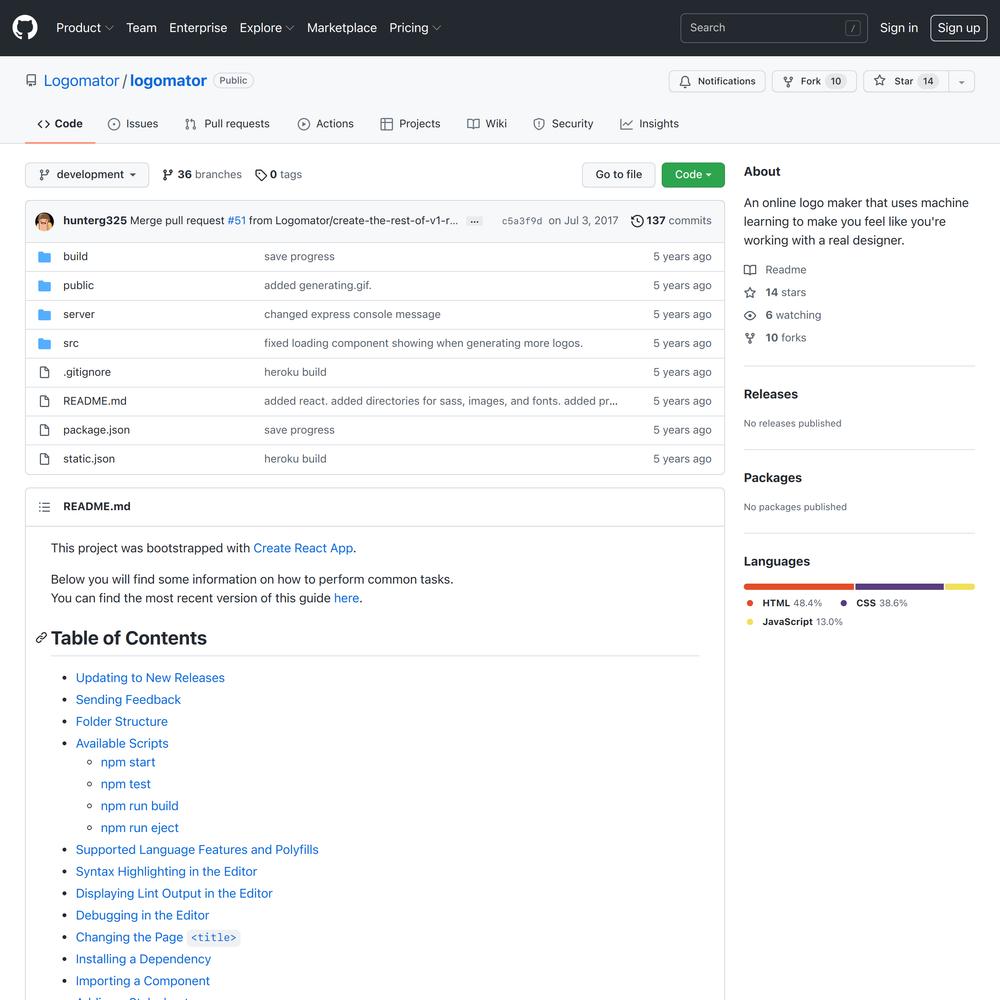Click the HTML segment of languages bar

(x=798, y=587)
